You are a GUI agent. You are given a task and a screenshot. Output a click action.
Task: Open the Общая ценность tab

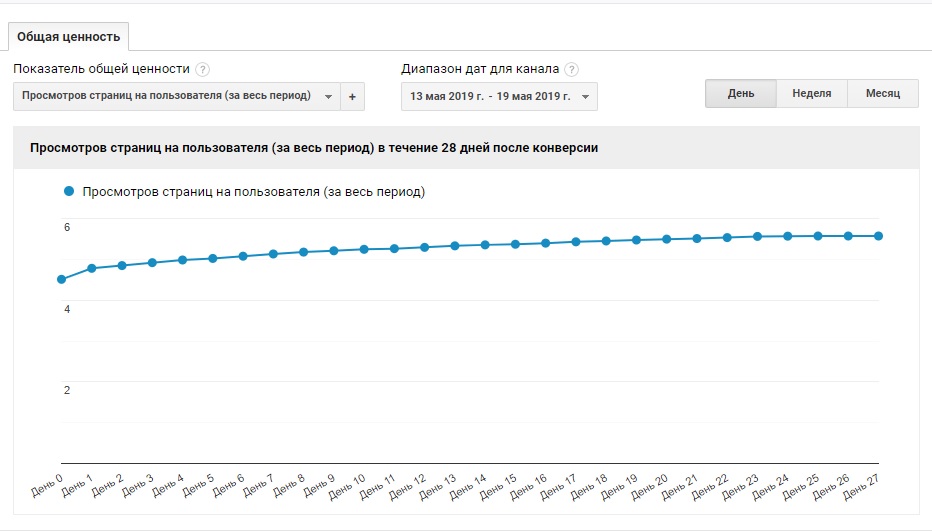[68, 37]
